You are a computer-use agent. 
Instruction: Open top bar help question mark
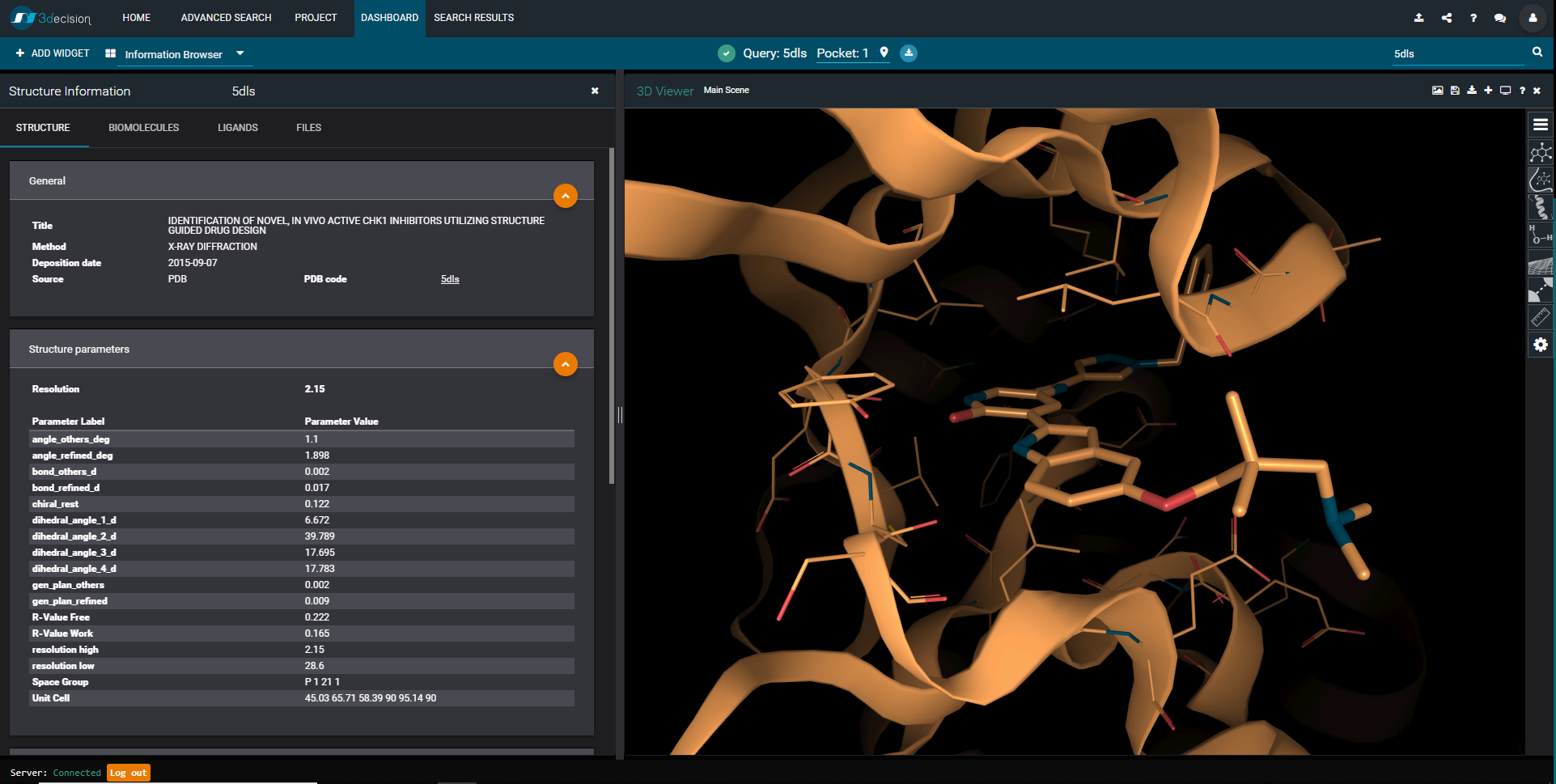point(1473,18)
